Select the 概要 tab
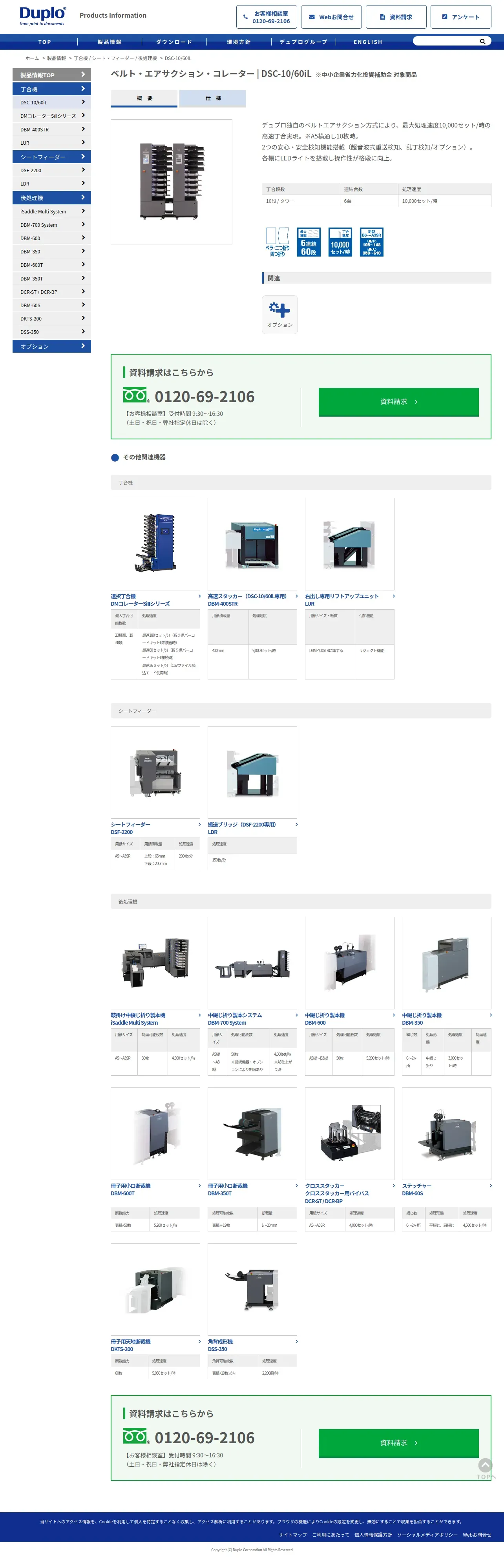504x1568 pixels. (144, 98)
